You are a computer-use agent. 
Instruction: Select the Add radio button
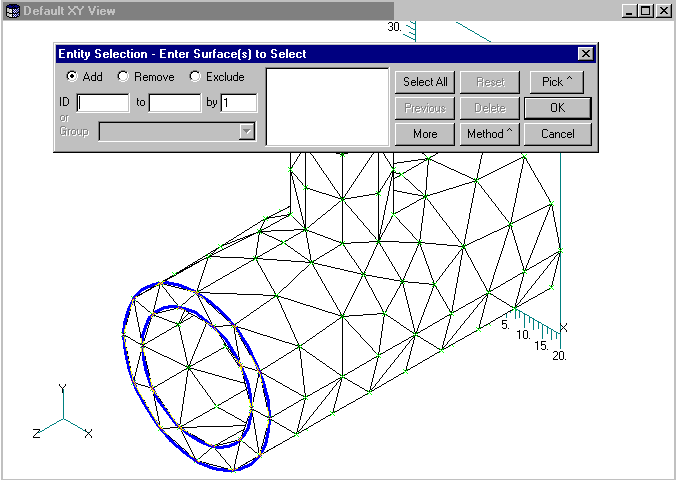pos(72,76)
